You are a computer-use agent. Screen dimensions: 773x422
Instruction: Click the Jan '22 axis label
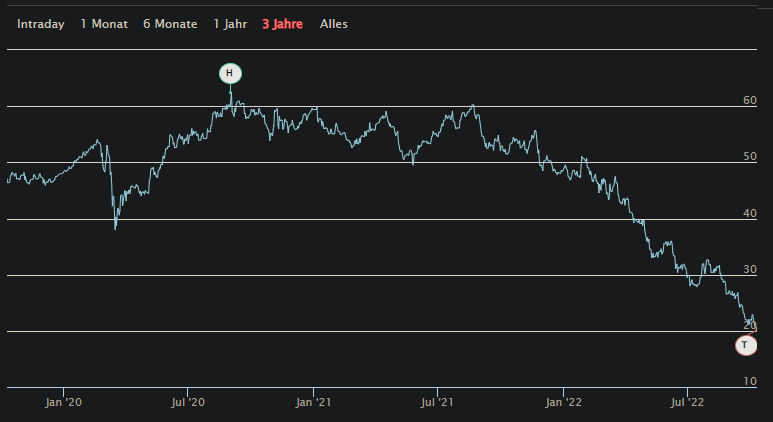563,402
